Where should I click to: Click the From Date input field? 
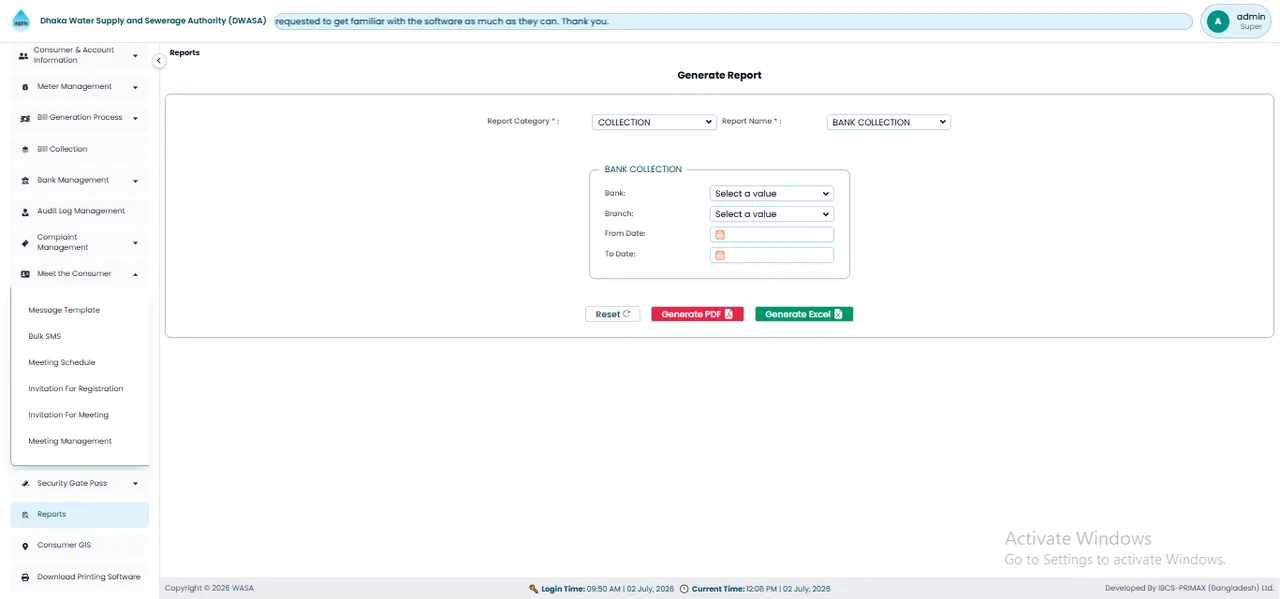click(x=772, y=235)
